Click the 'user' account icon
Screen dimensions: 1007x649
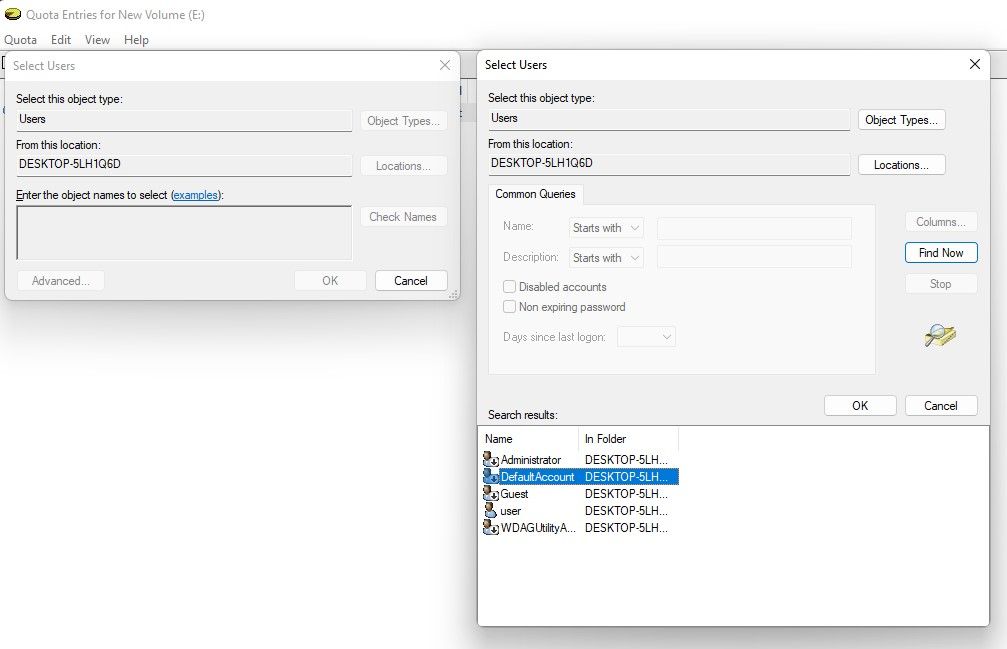490,511
